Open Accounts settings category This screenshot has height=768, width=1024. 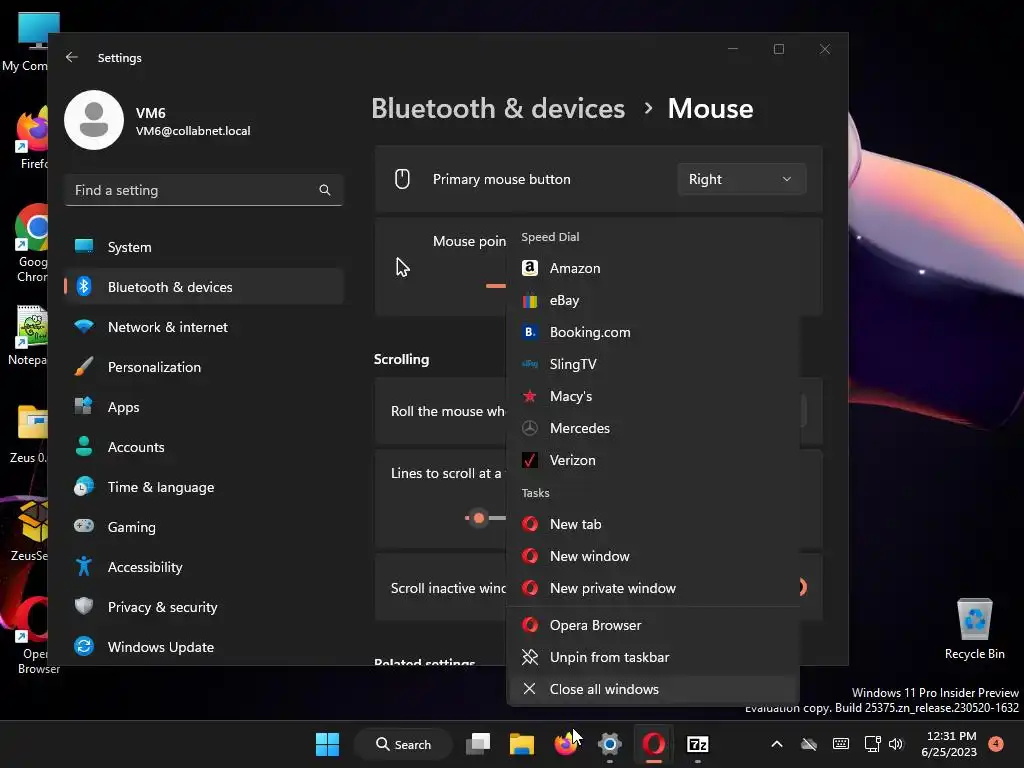(x=204, y=447)
